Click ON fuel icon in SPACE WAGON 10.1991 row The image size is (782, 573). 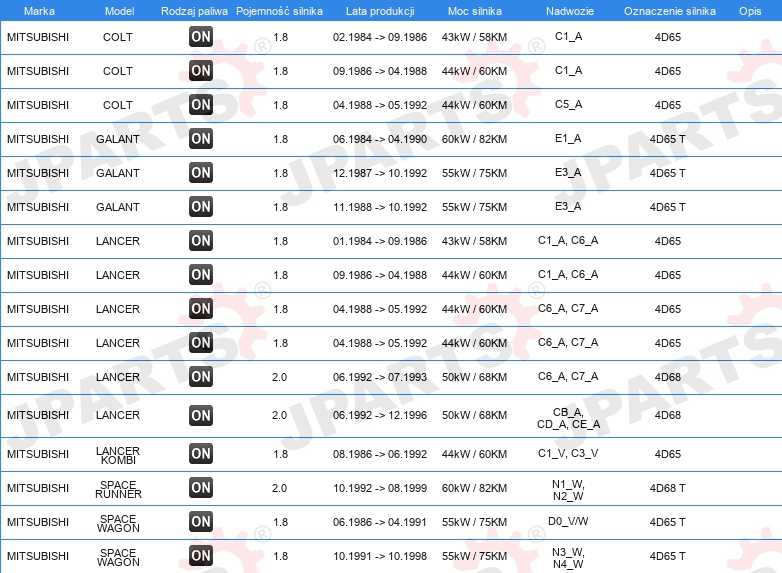click(201, 556)
